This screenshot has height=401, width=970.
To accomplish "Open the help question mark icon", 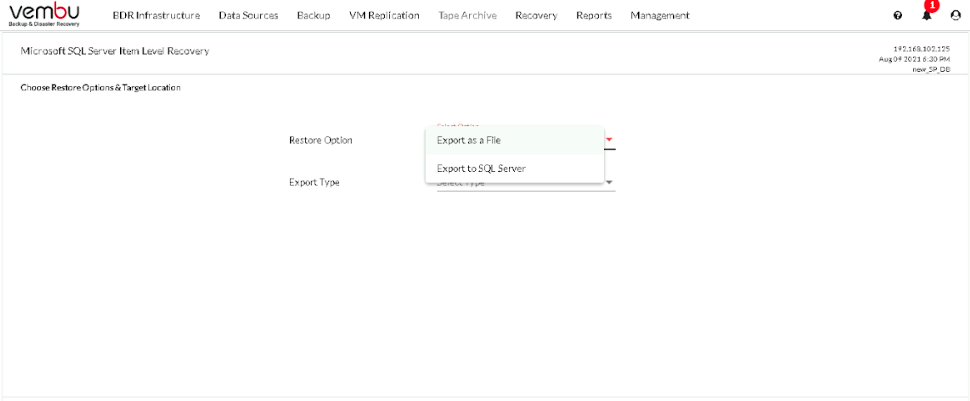I will click(898, 15).
